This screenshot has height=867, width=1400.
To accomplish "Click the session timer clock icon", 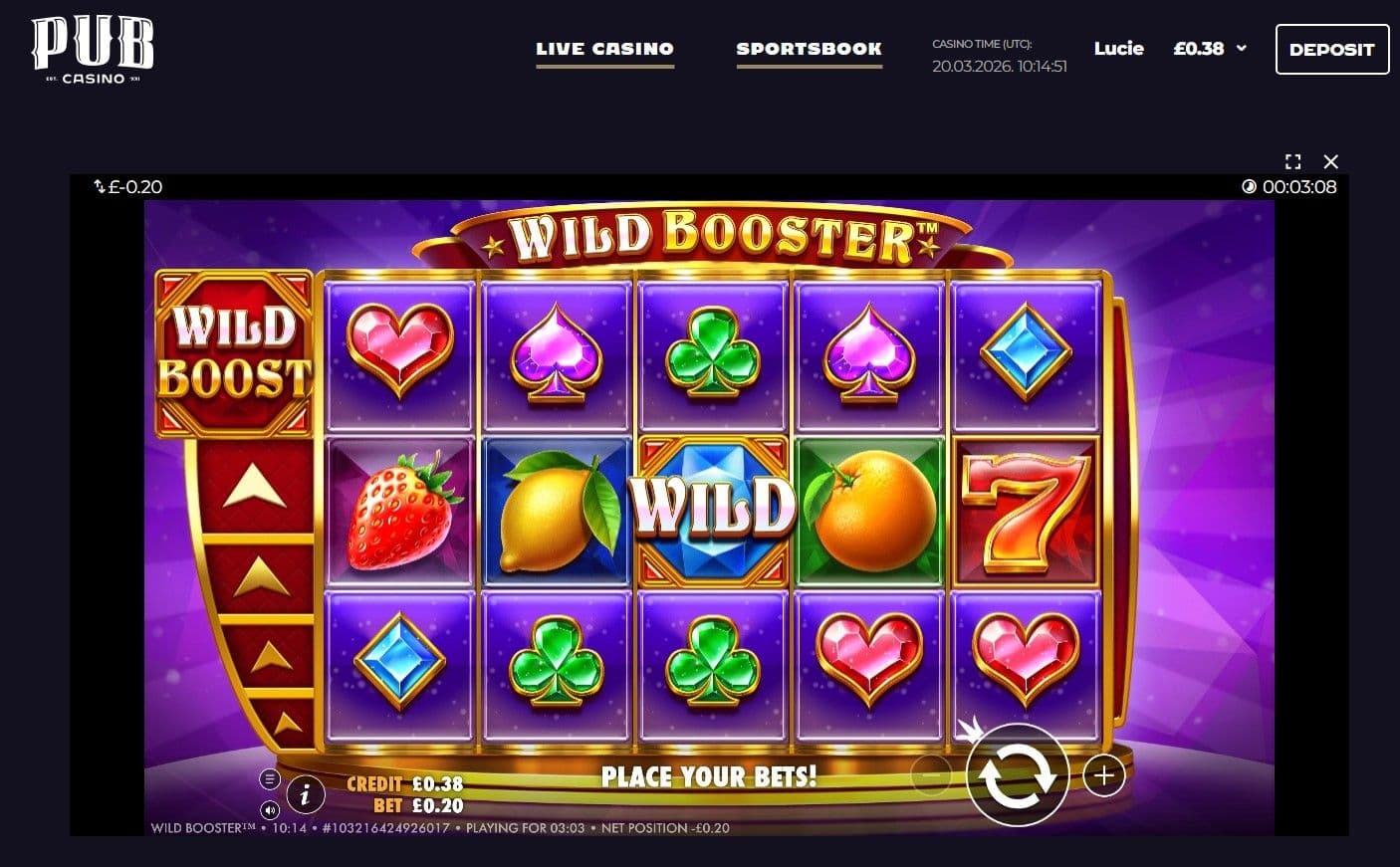I will click(1249, 186).
